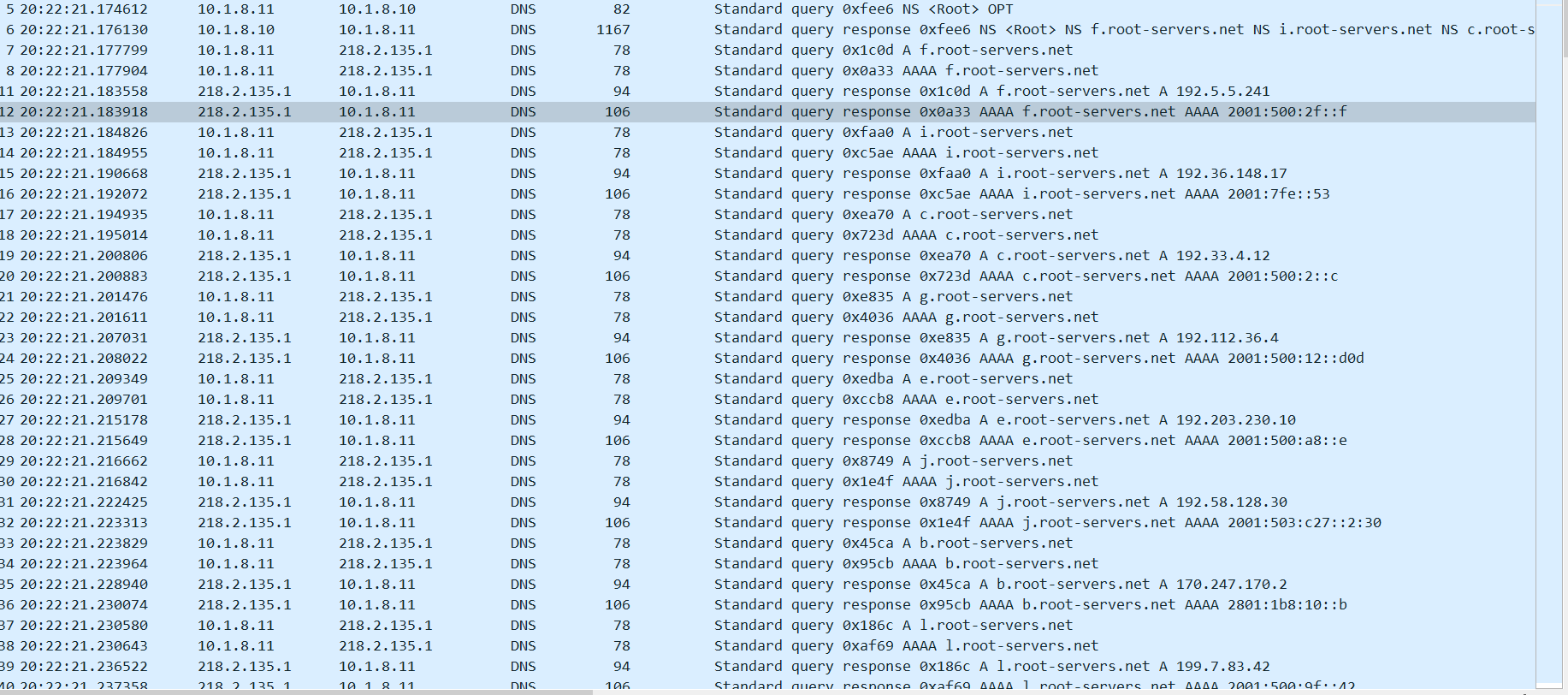
Task: Select response 0xedba with address 192.203.230.10
Action: pyautogui.click(x=767, y=420)
